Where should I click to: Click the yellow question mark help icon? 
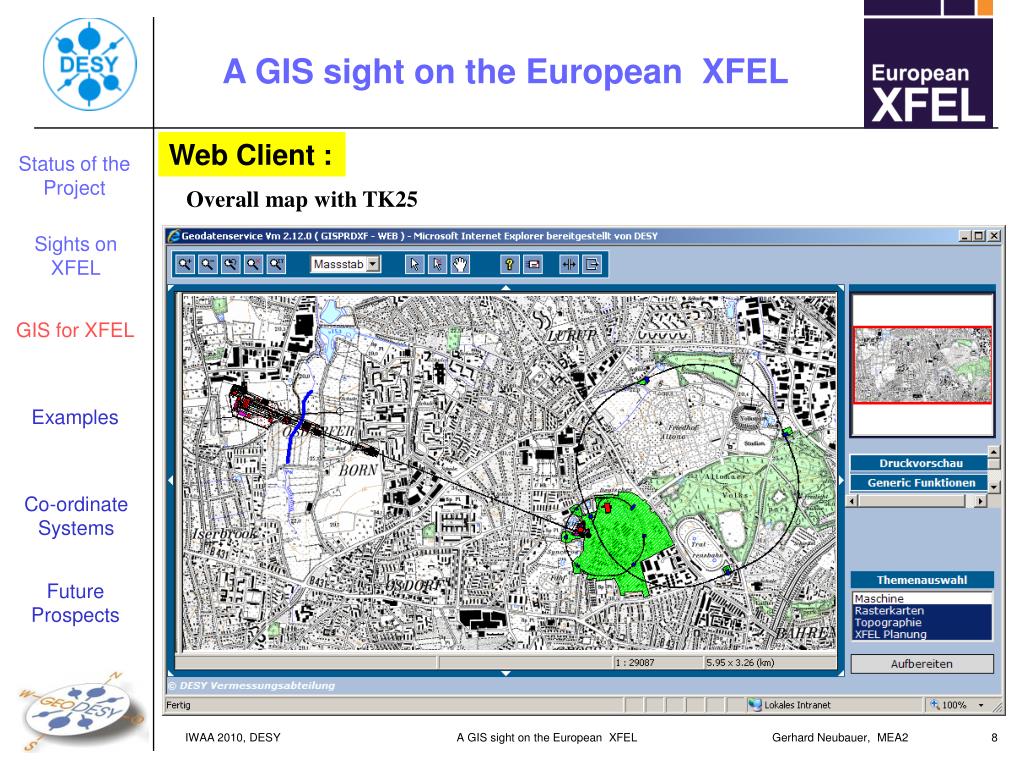click(x=509, y=264)
